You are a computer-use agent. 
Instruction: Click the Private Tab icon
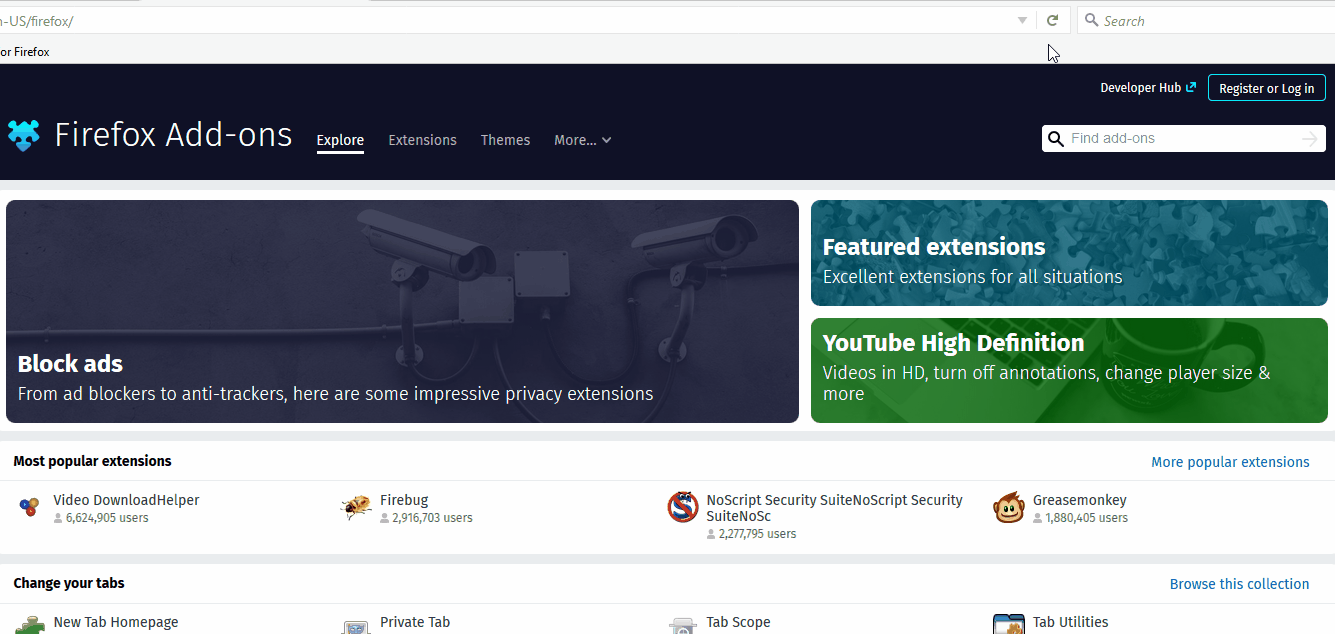tap(356, 626)
